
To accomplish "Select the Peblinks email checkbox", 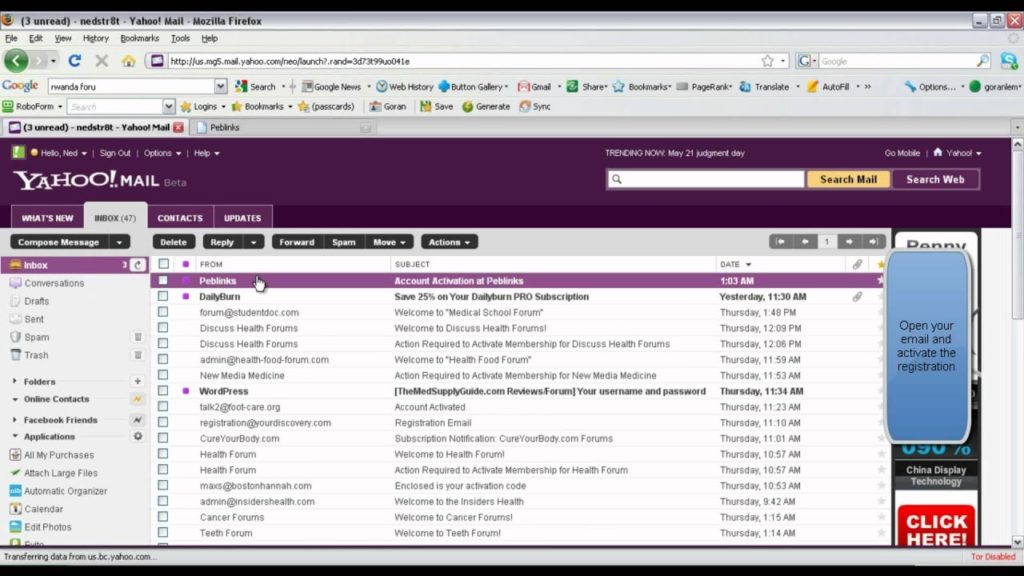I will [x=163, y=281].
